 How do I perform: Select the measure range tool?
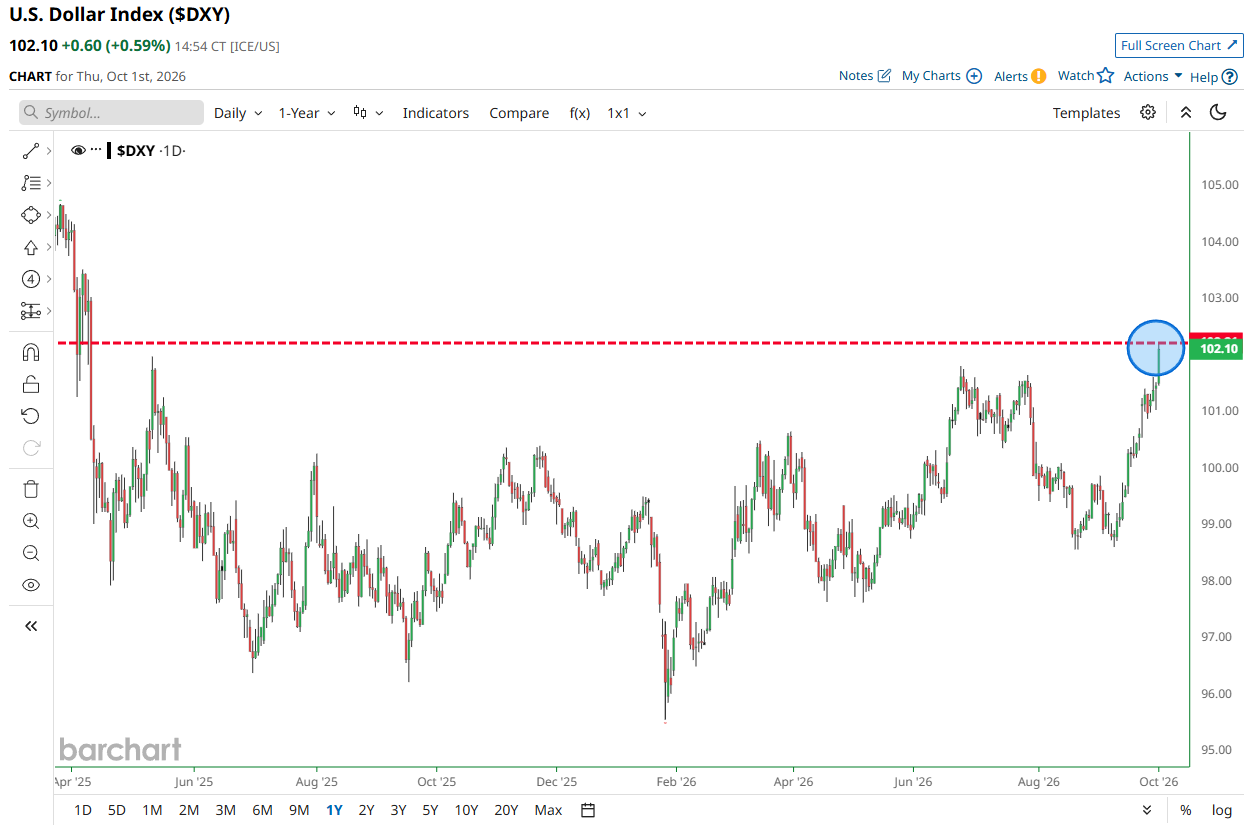click(x=30, y=311)
